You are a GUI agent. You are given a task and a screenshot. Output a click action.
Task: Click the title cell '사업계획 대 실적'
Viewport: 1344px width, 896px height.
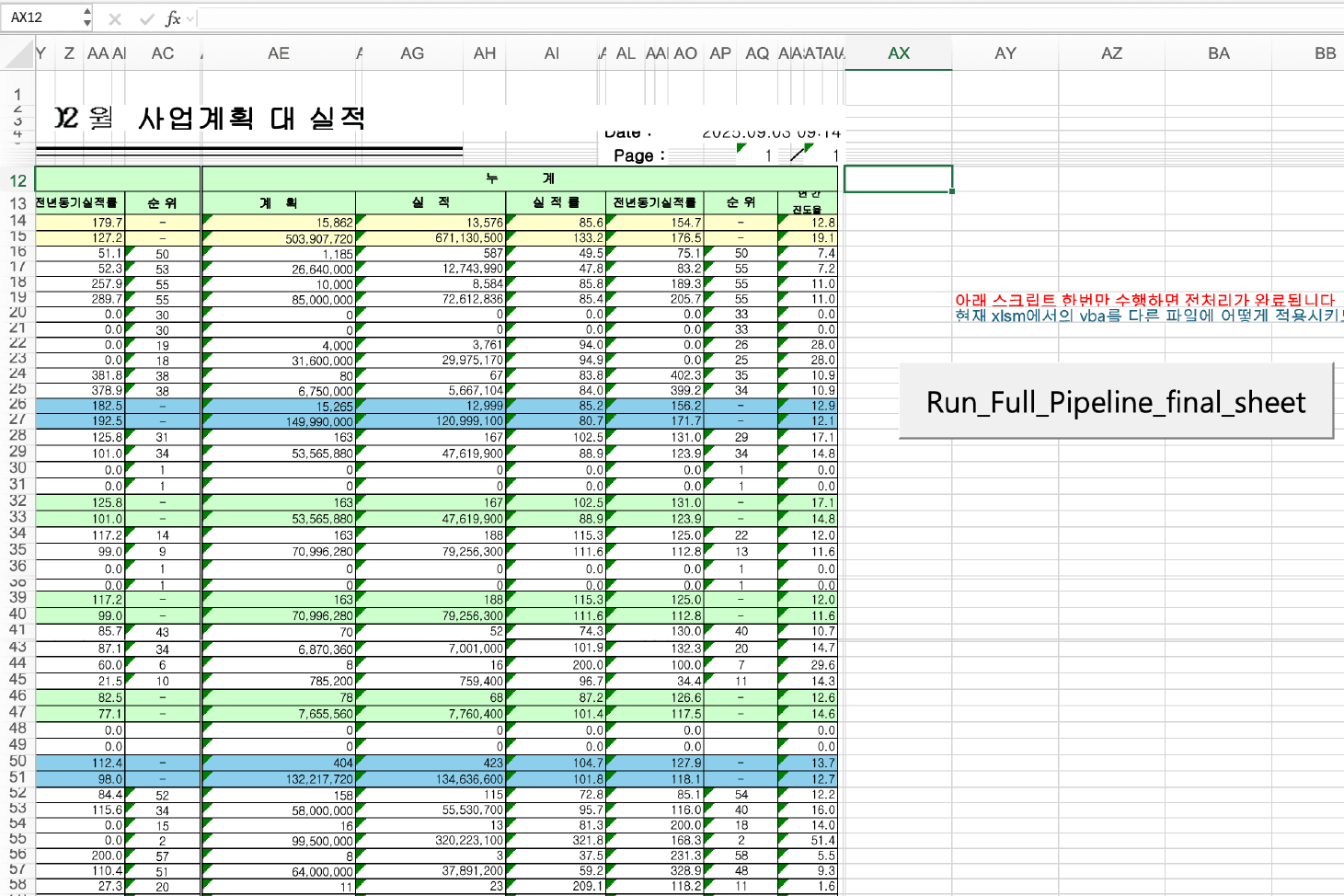coord(252,118)
